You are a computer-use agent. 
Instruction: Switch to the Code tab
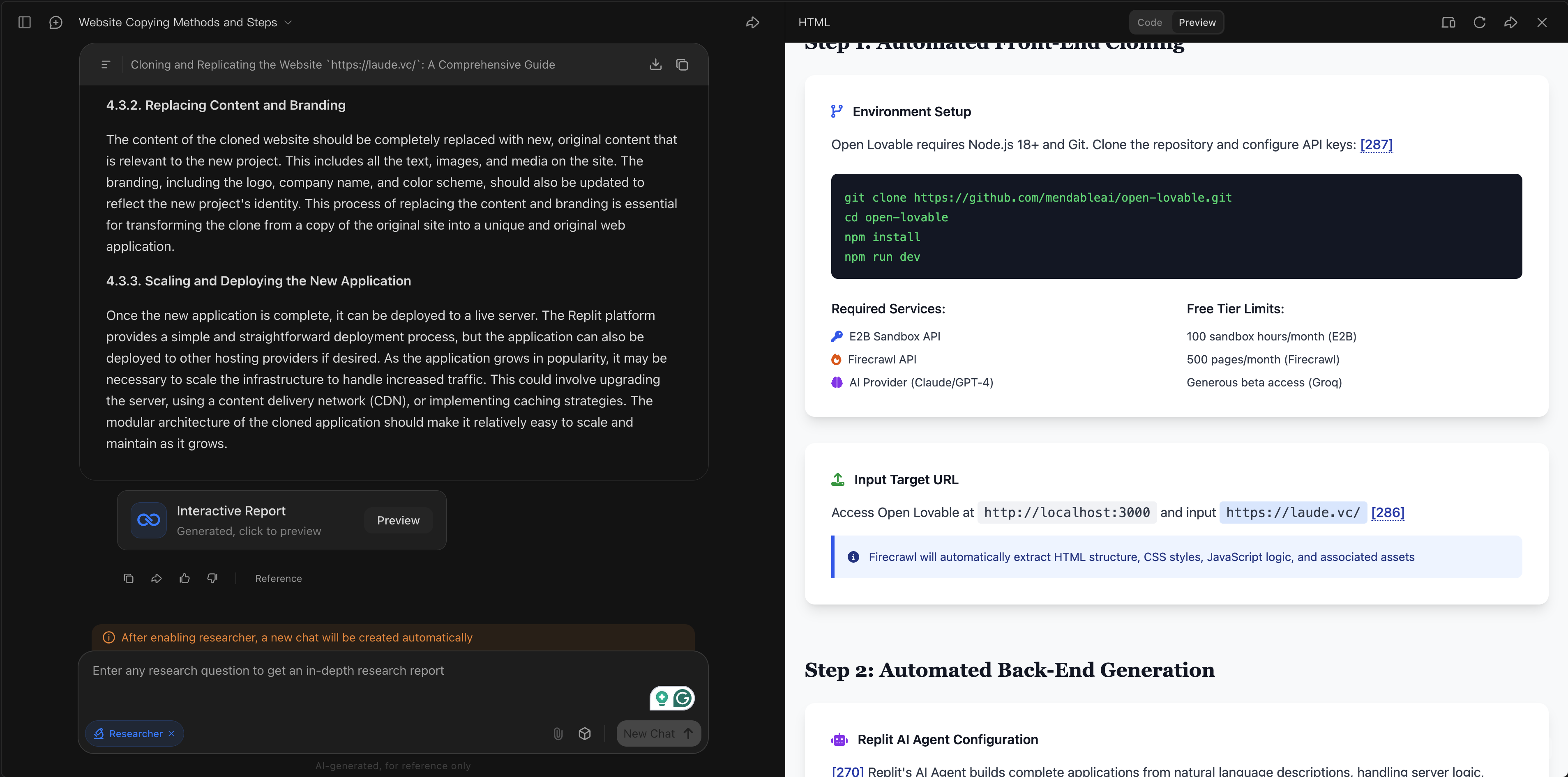[1149, 23]
